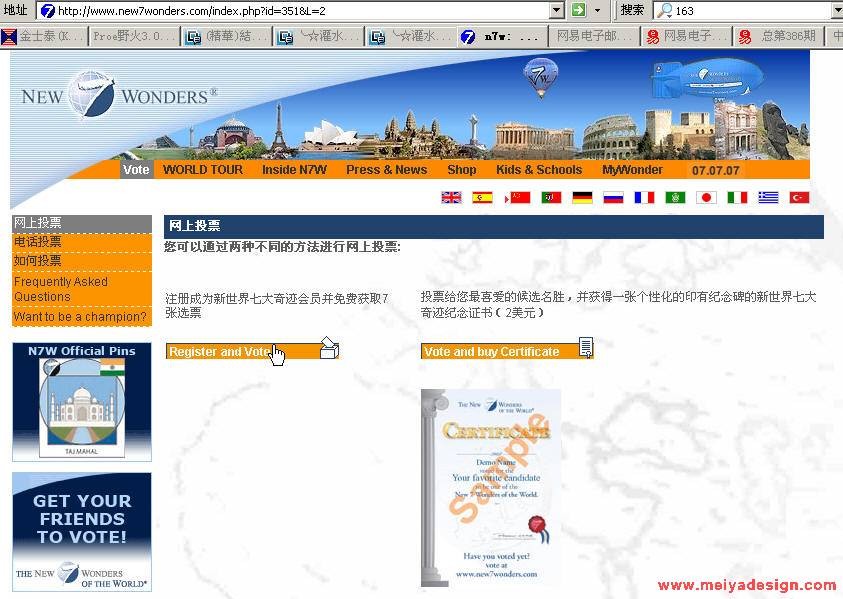Switch to the 总第386期 browser tab
This screenshot has width=843, height=599.
click(x=780, y=37)
